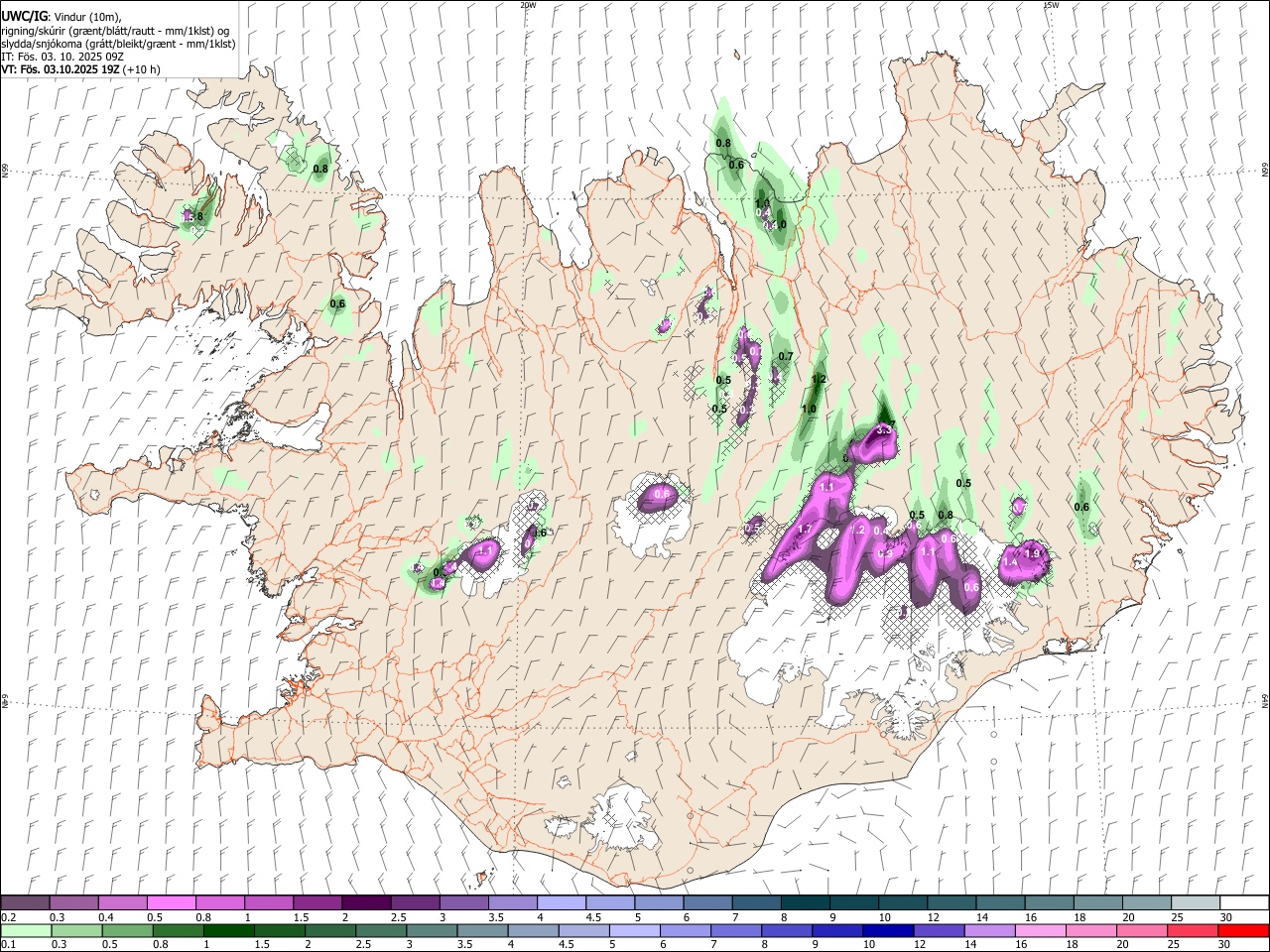This screenshot has width=1270, height=952.
Task: Click the '64N' latitude label on right edge
Action: point(1264,699)
